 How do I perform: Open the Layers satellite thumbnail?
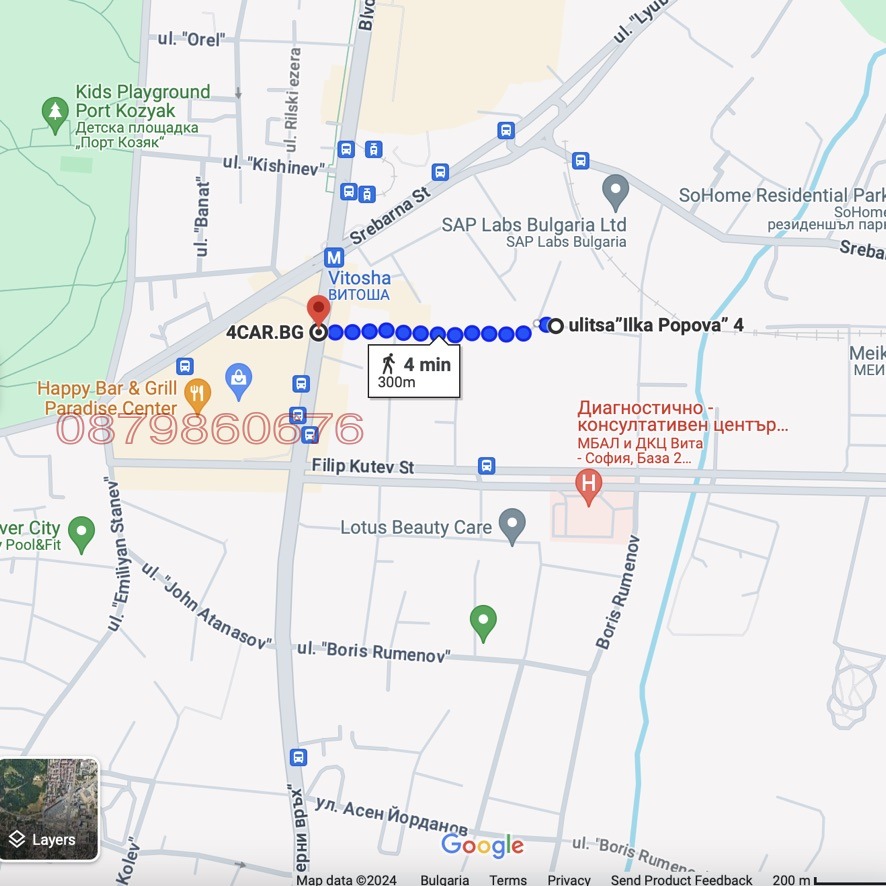(50, 809)
